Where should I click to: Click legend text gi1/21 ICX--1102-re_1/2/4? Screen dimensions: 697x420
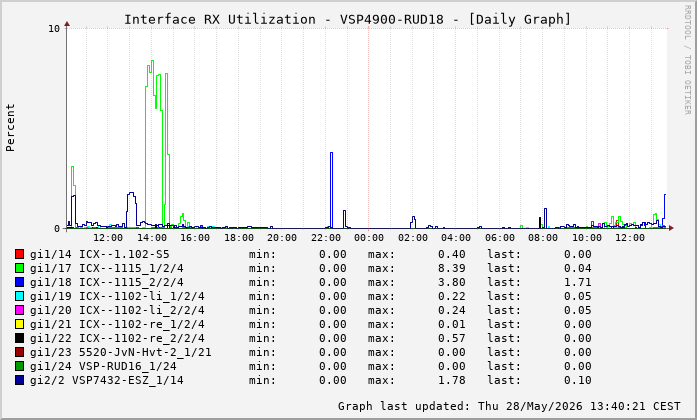(x=117, y=324)
